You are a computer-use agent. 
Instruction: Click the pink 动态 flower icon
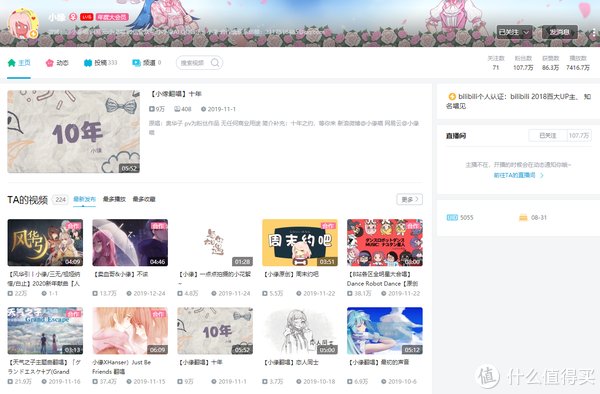tap(49, 63)
